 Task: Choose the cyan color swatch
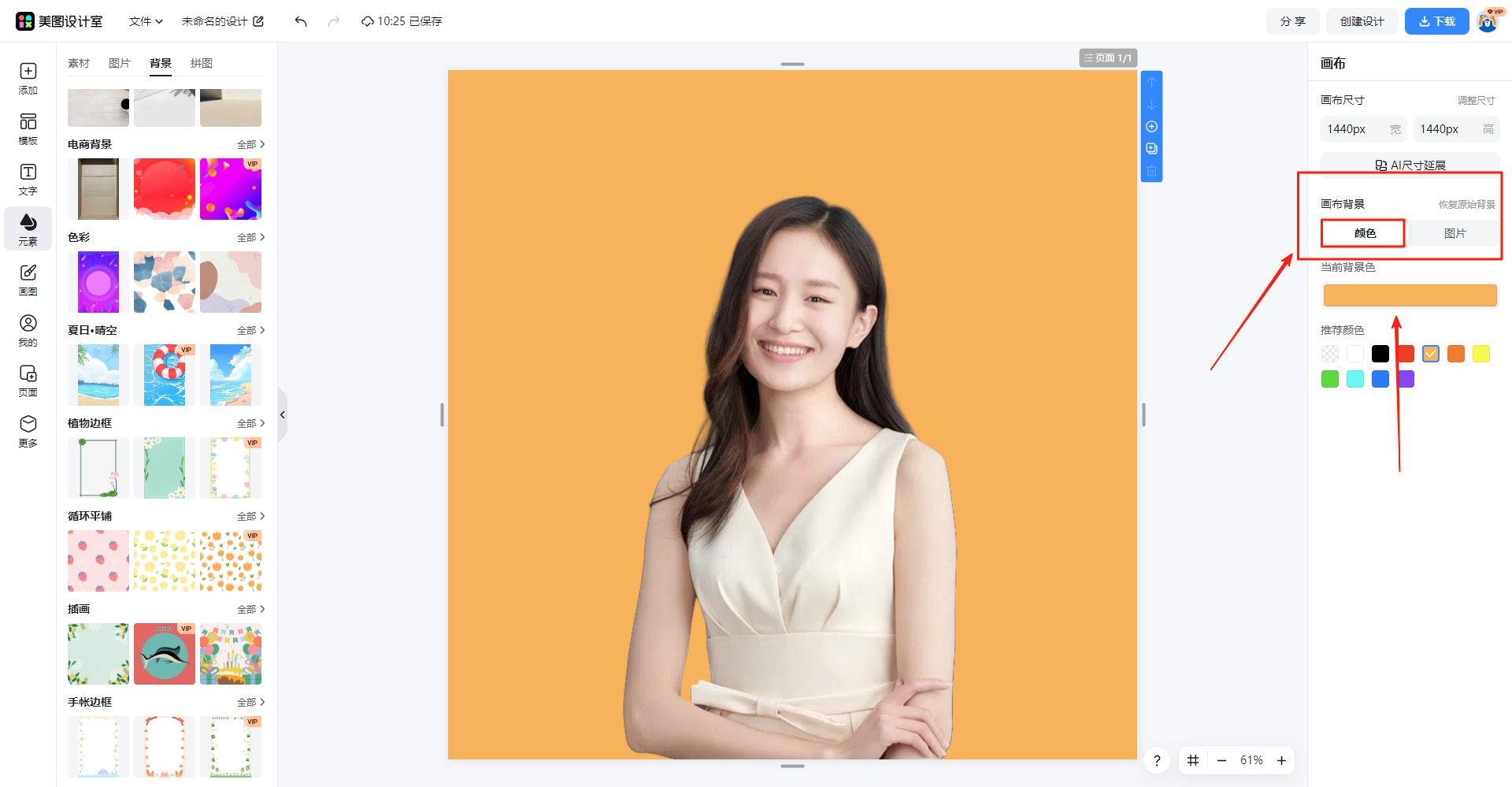1355,379
